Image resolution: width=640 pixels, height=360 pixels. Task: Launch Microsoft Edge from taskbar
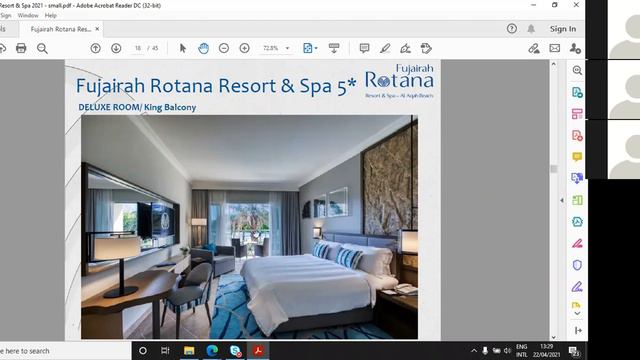pos(212,351)
